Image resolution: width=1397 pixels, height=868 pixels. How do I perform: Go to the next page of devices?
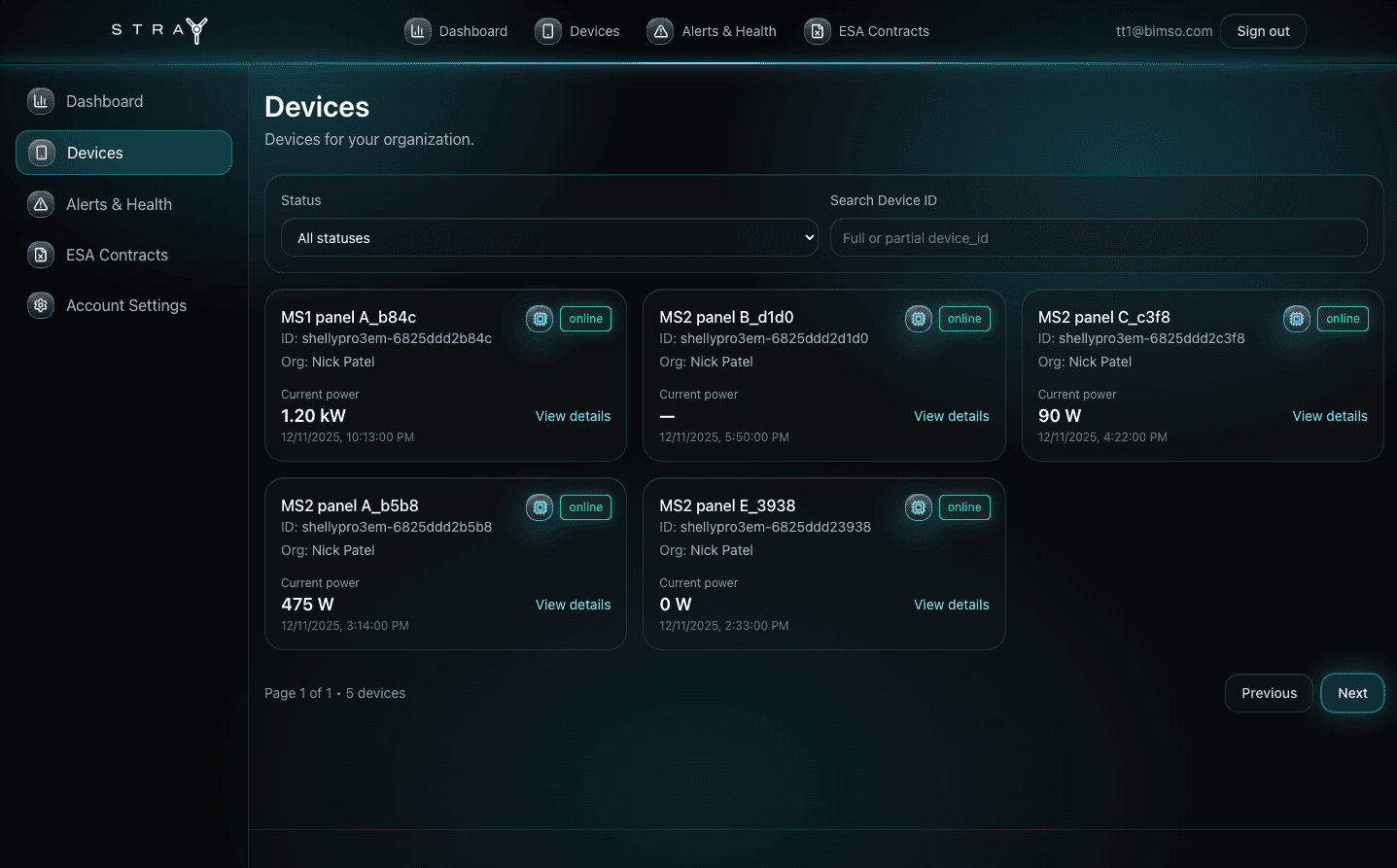1351,692
